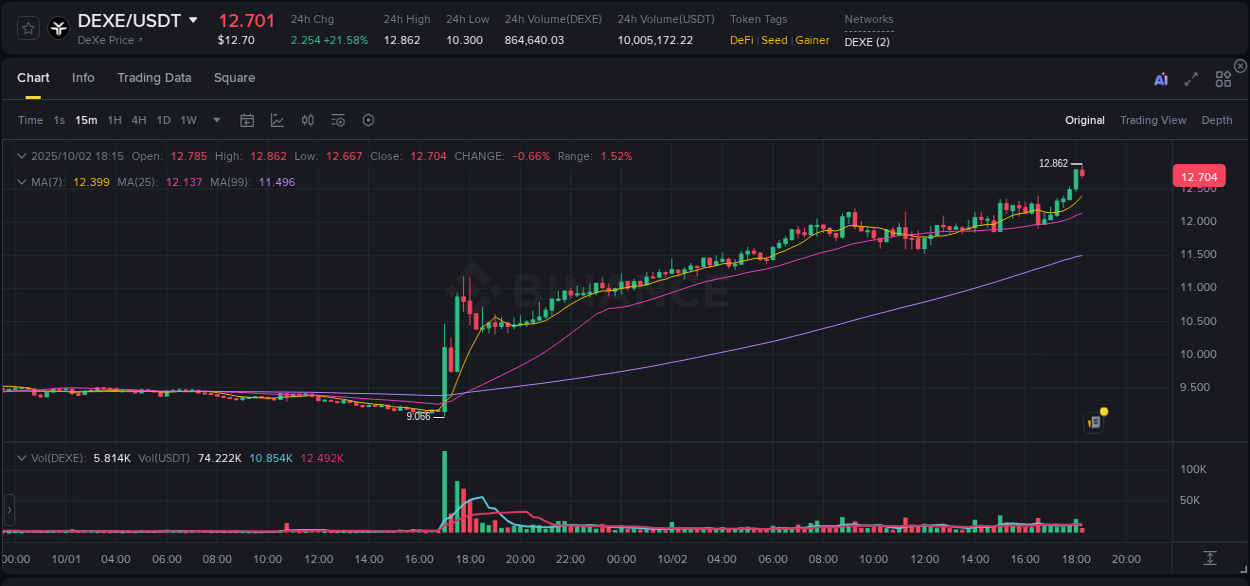This screenshot has height=586, width=1250.
Task: Open chart settings via the hexagon gear icon
Action: click(x=368, y=120)
